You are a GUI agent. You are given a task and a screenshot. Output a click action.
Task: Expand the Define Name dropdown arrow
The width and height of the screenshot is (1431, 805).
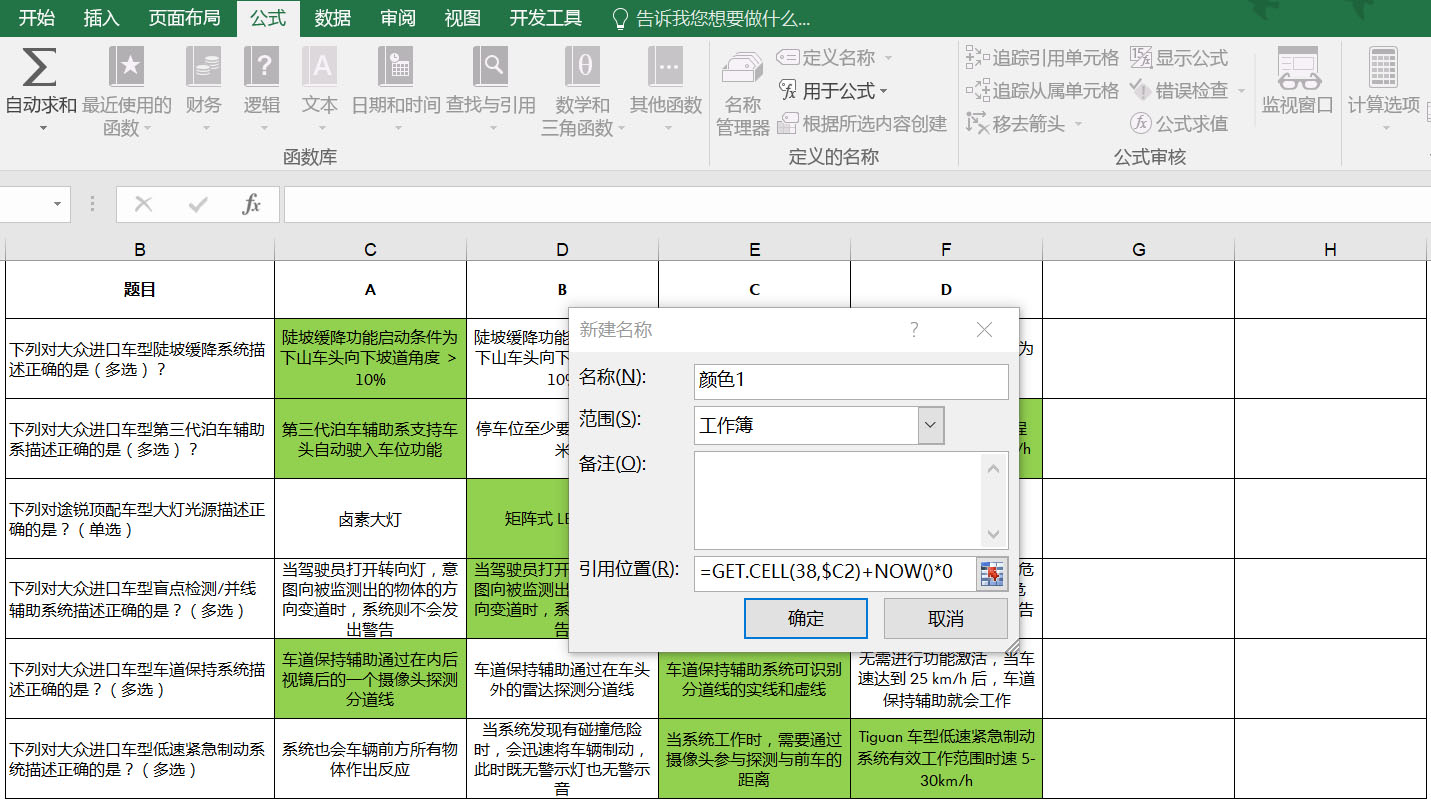[887, 58]
